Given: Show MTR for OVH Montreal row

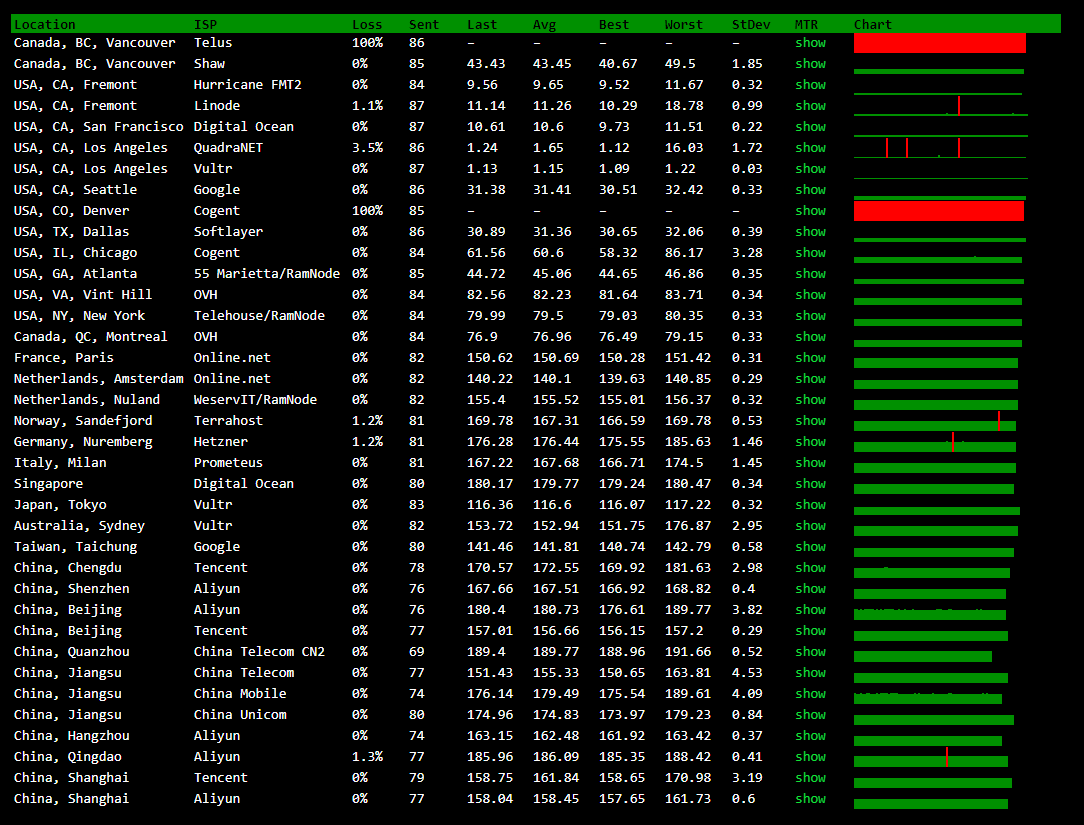Looking at the screenshot, I should tap(810, 337).
